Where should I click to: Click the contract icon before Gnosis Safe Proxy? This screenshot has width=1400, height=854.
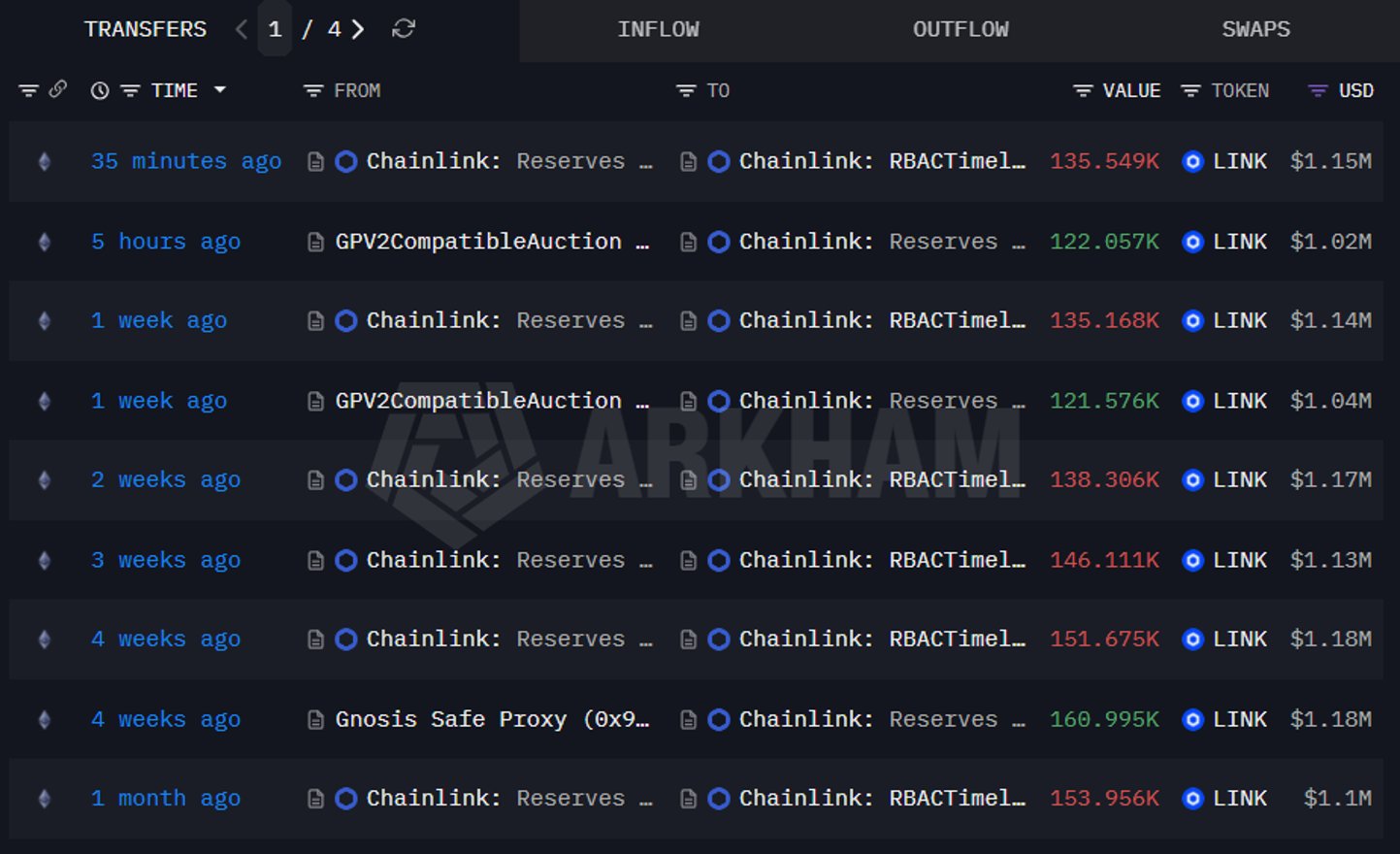tap(315, 719)
